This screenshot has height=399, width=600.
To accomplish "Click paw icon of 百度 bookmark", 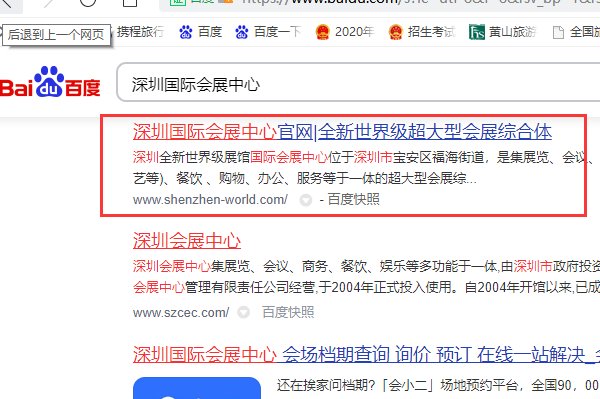I will [186, 32].
